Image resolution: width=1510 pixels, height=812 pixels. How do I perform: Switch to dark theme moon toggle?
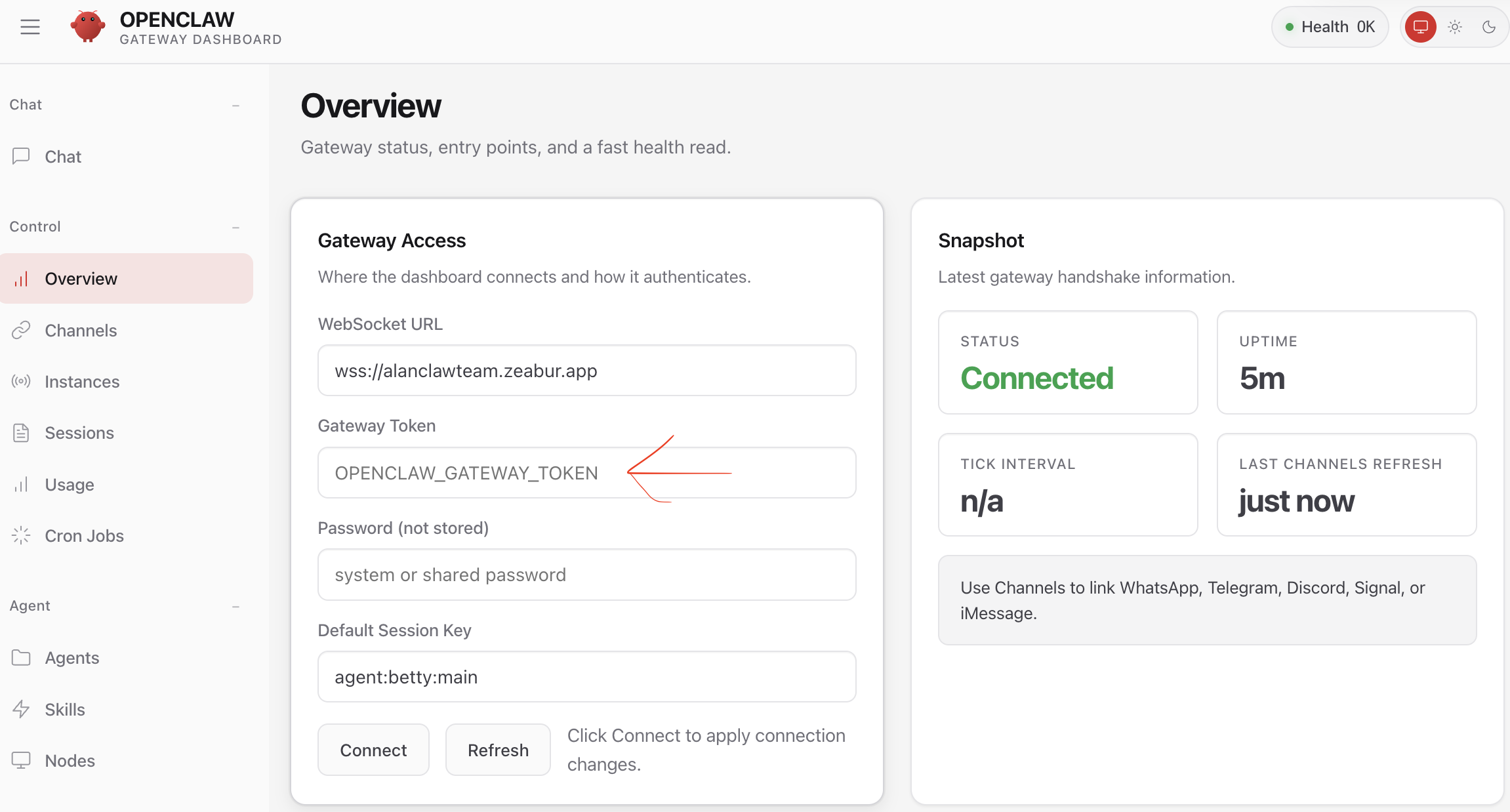click(1489, 27)
